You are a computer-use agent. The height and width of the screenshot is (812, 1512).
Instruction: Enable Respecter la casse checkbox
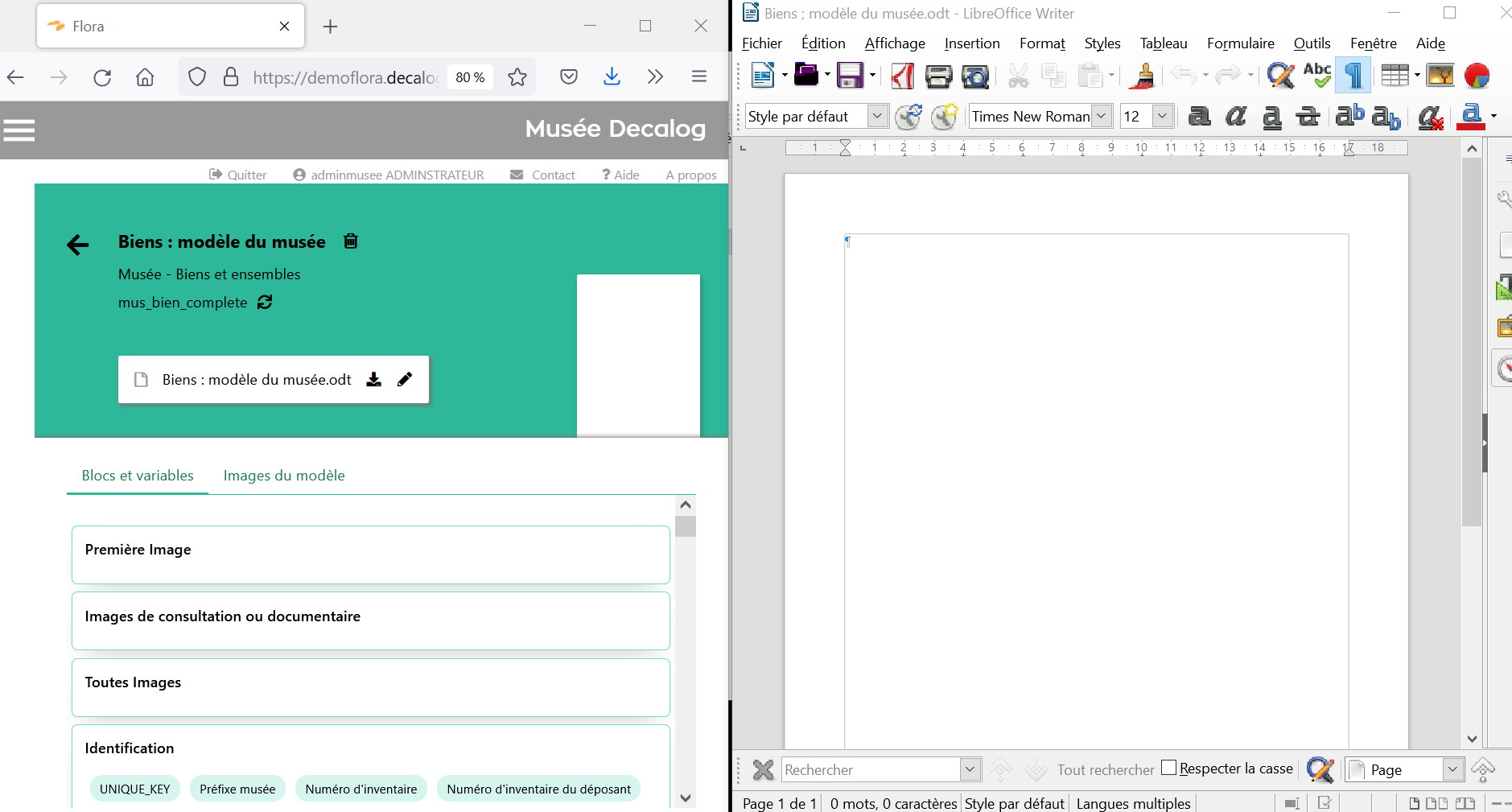click(1169, 768)
